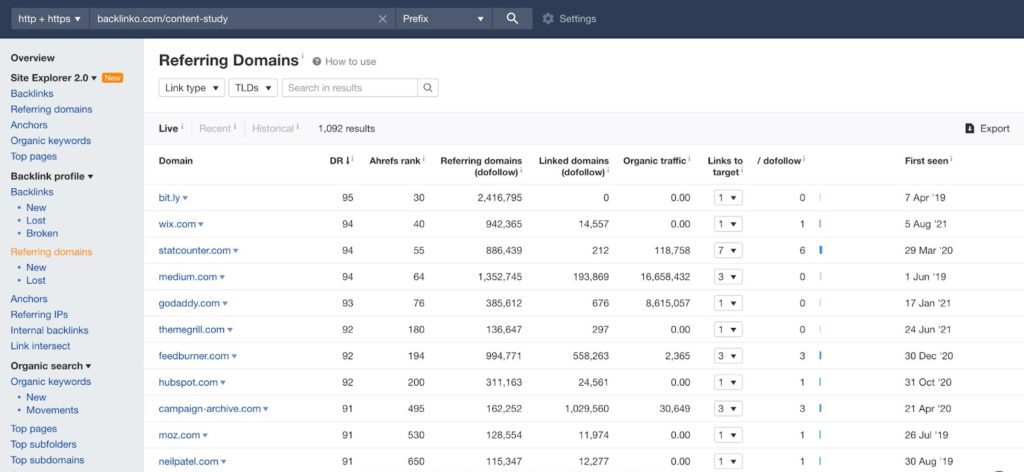Click the dofollow bar for statcounter.com row
Screen dimensions: 1024x472
click(820, 250)
